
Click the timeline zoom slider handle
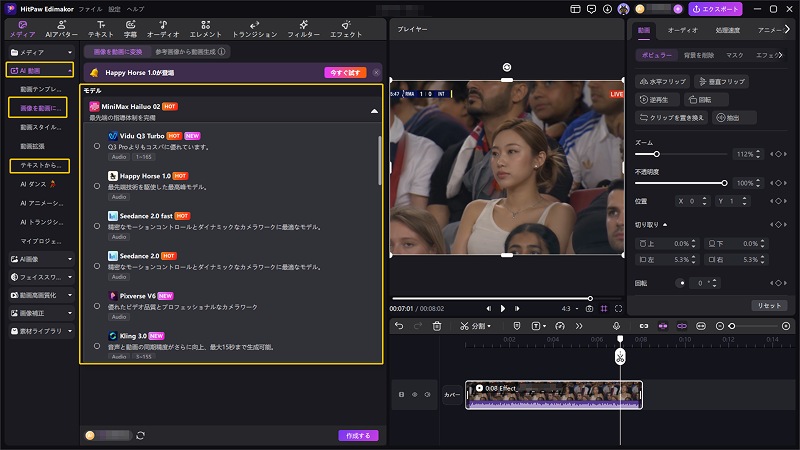[732, 326]
